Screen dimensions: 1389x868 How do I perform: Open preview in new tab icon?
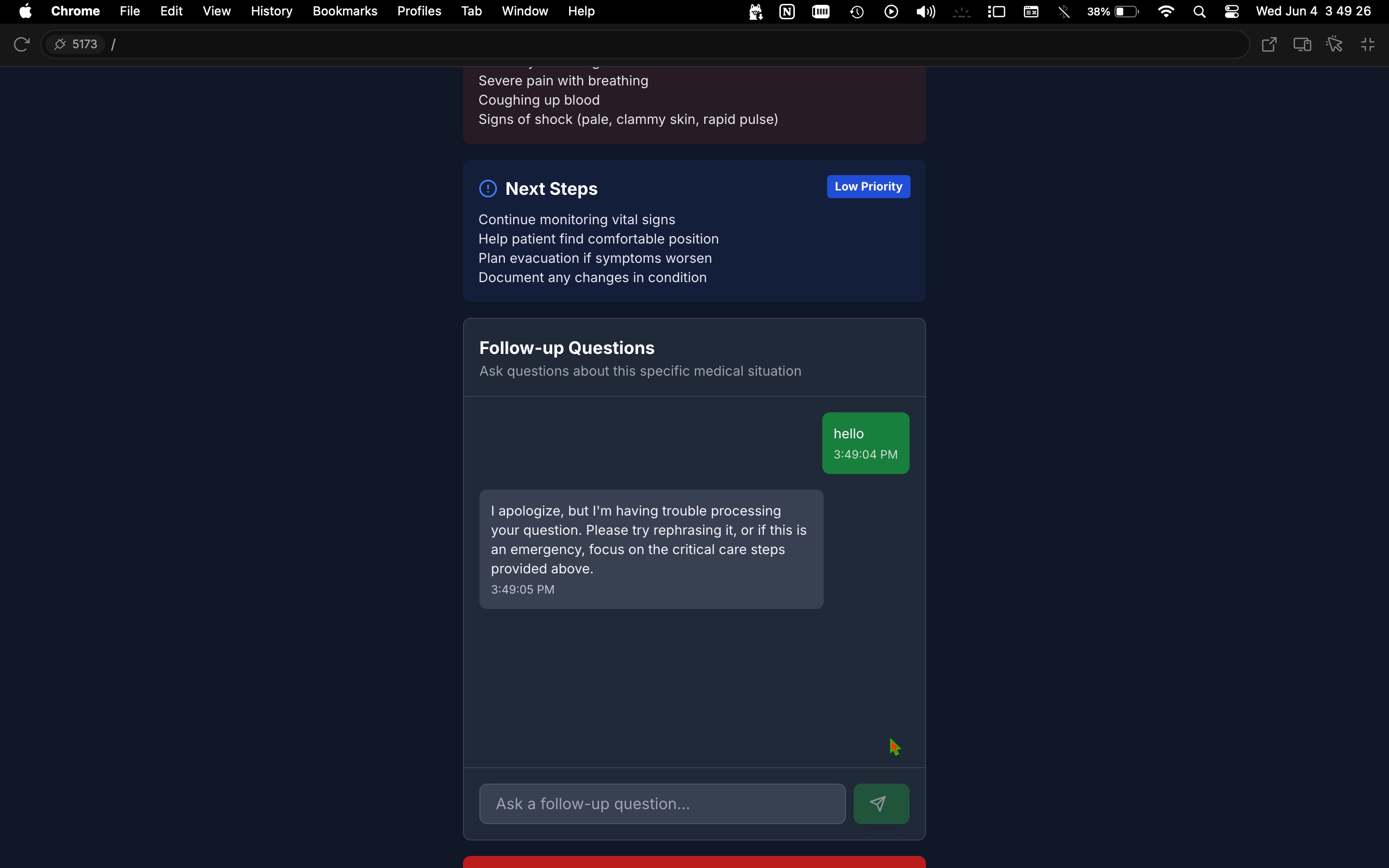point(1269,44)
